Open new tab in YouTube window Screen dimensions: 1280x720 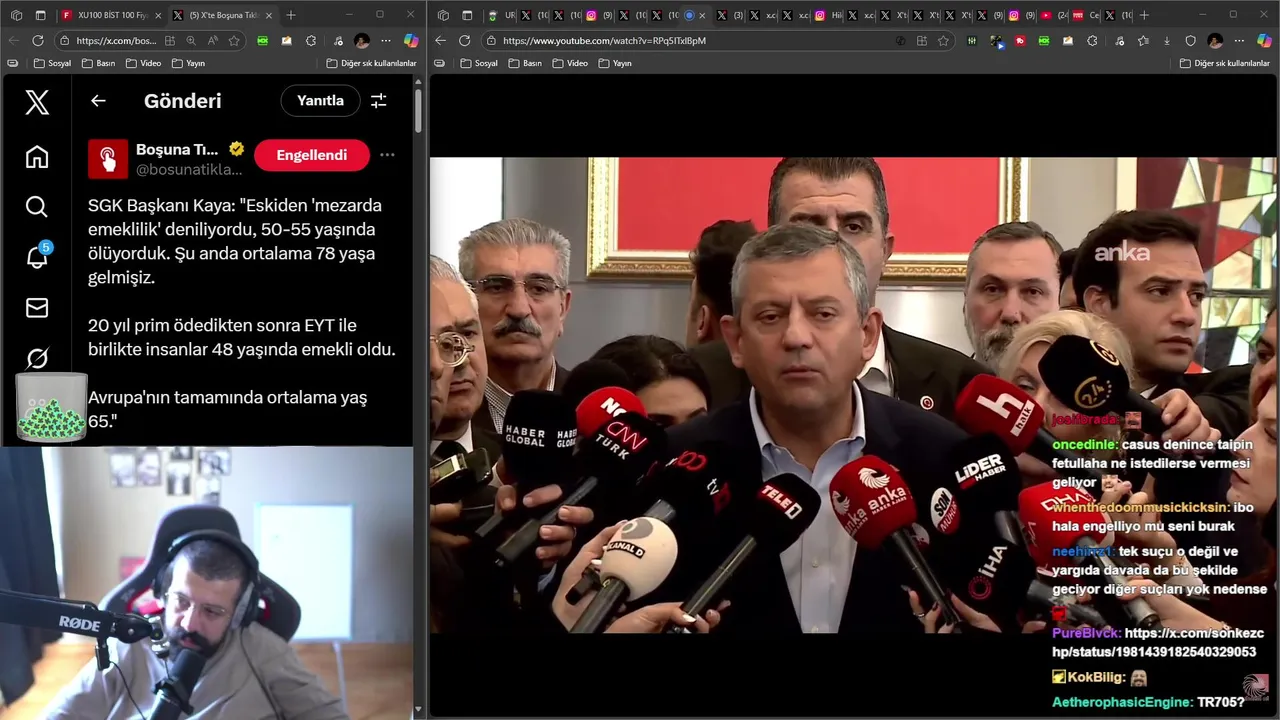click(1145, 15)
